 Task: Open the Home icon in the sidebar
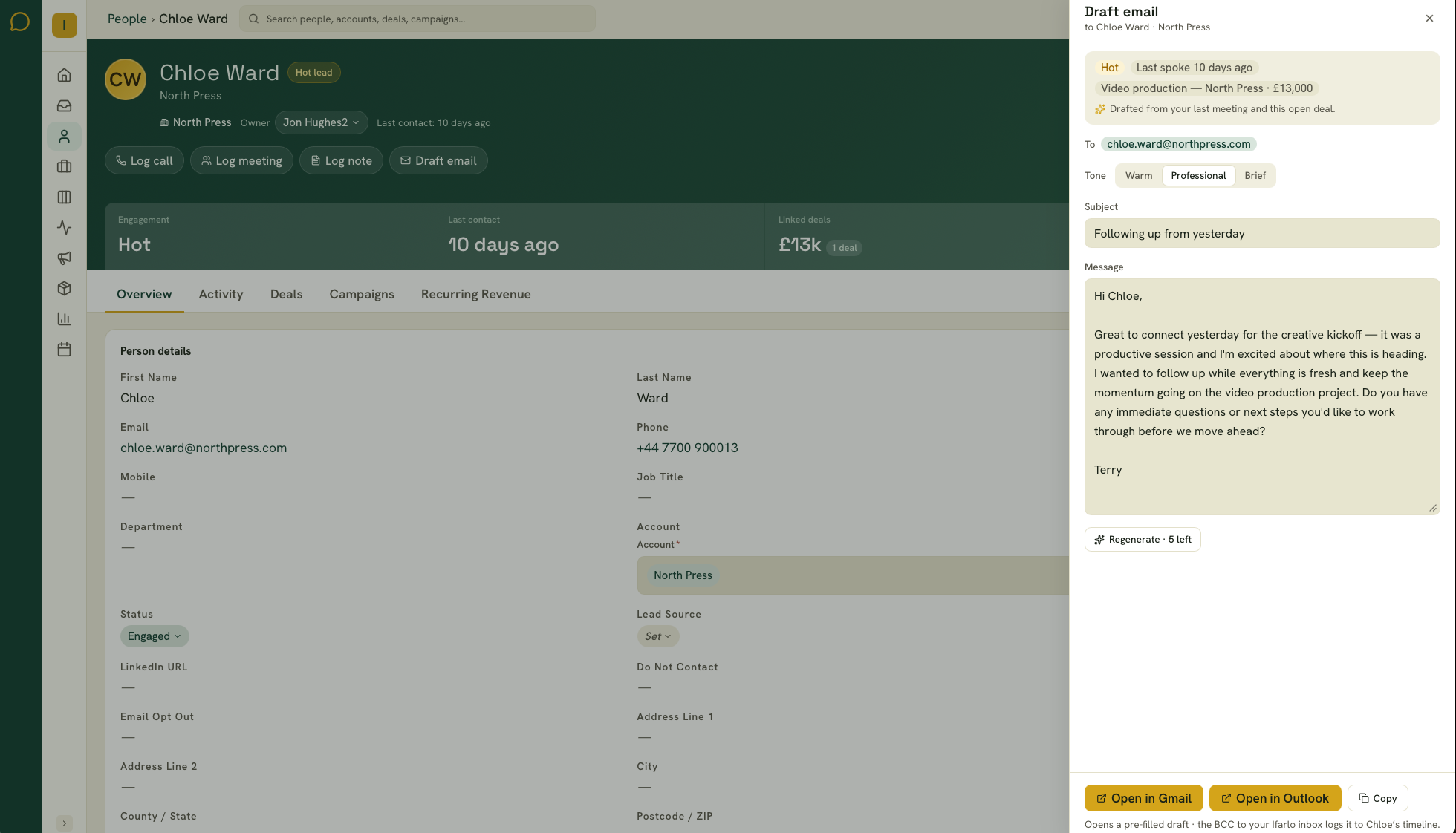65,75
